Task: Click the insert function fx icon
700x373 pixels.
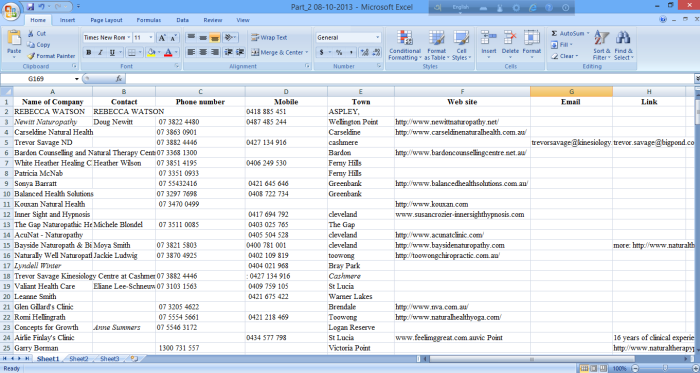Action: [x=119, y=79]
